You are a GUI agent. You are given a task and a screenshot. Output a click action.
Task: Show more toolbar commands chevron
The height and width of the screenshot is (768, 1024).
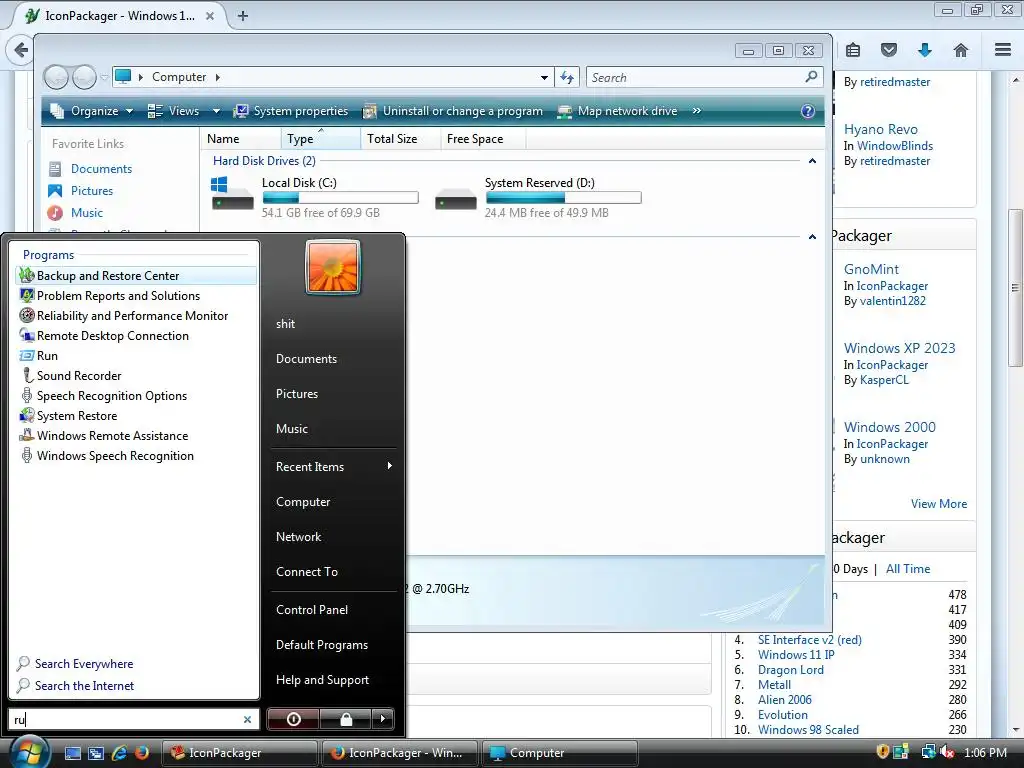click(697, 111)
